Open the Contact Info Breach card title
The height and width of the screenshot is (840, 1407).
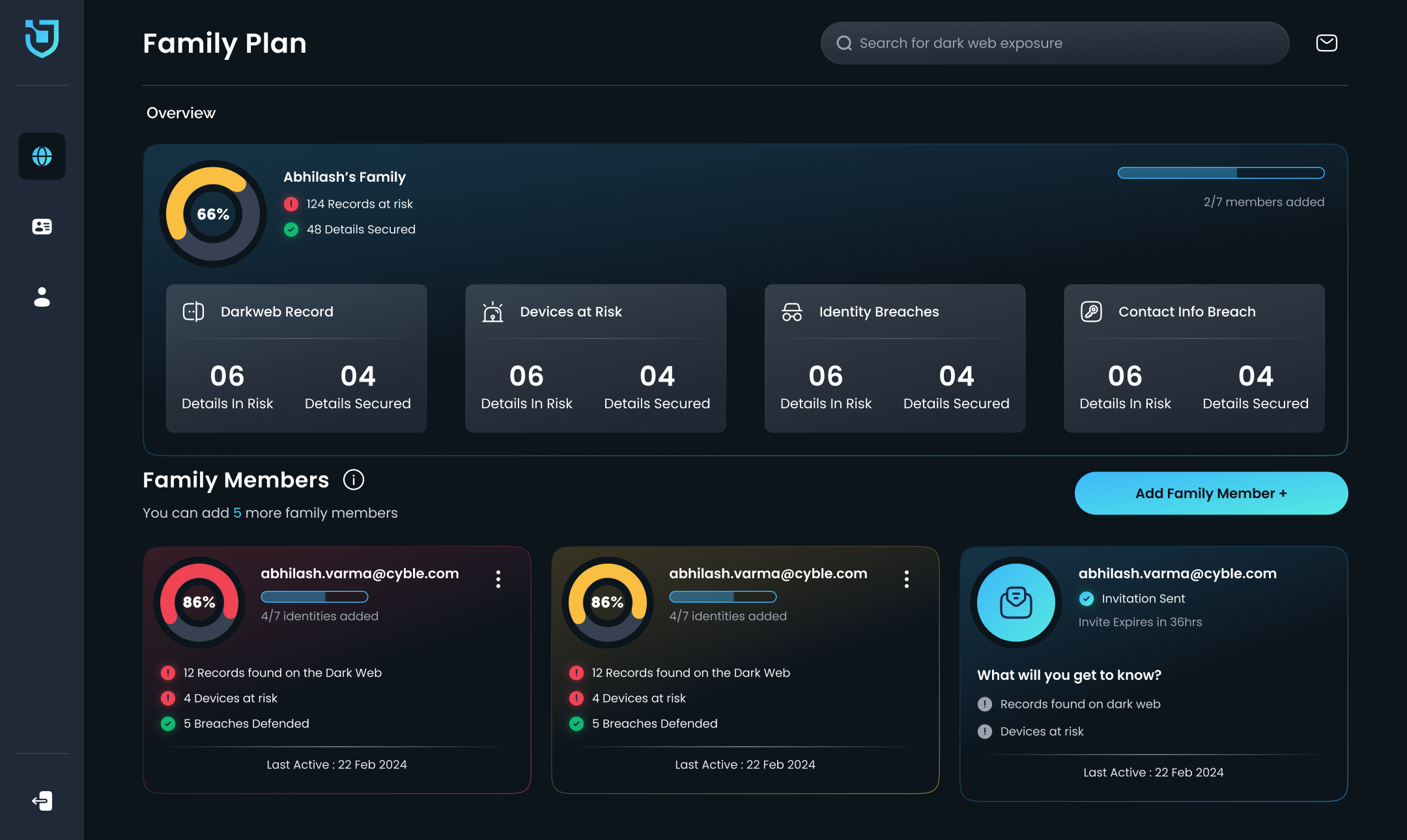click(1187, 312)
